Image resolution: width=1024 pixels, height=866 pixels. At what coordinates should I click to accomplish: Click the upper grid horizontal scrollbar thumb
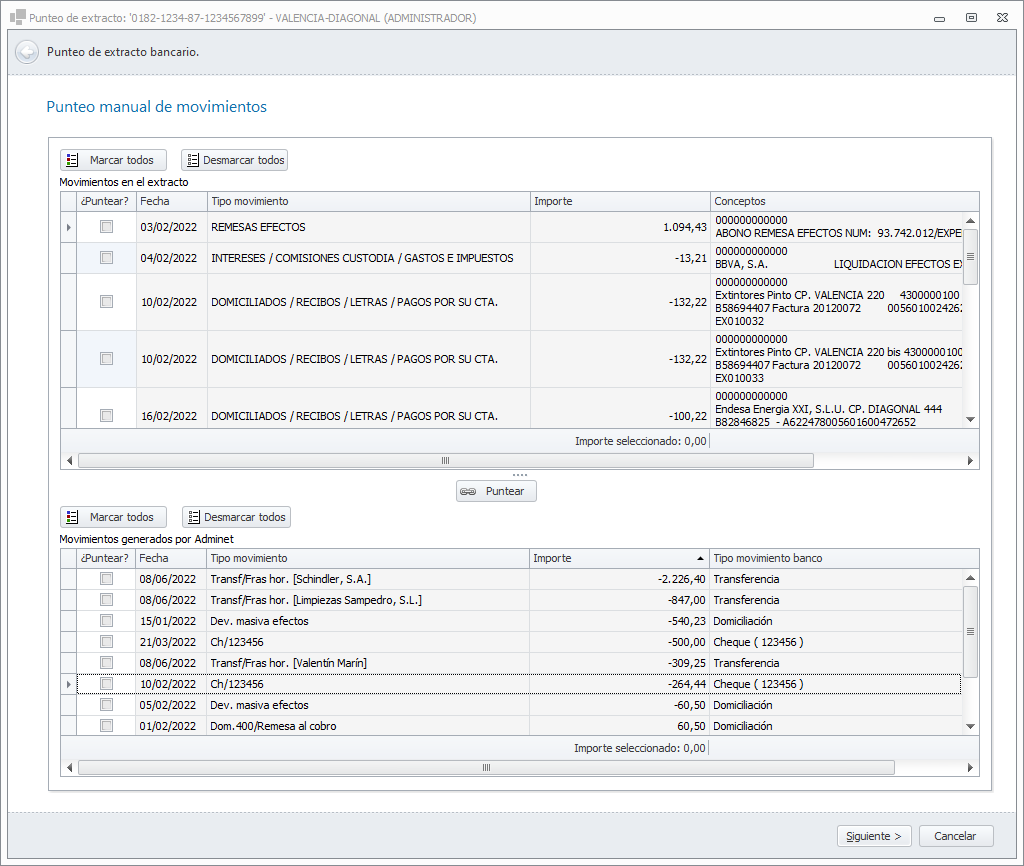coord(445,461)
